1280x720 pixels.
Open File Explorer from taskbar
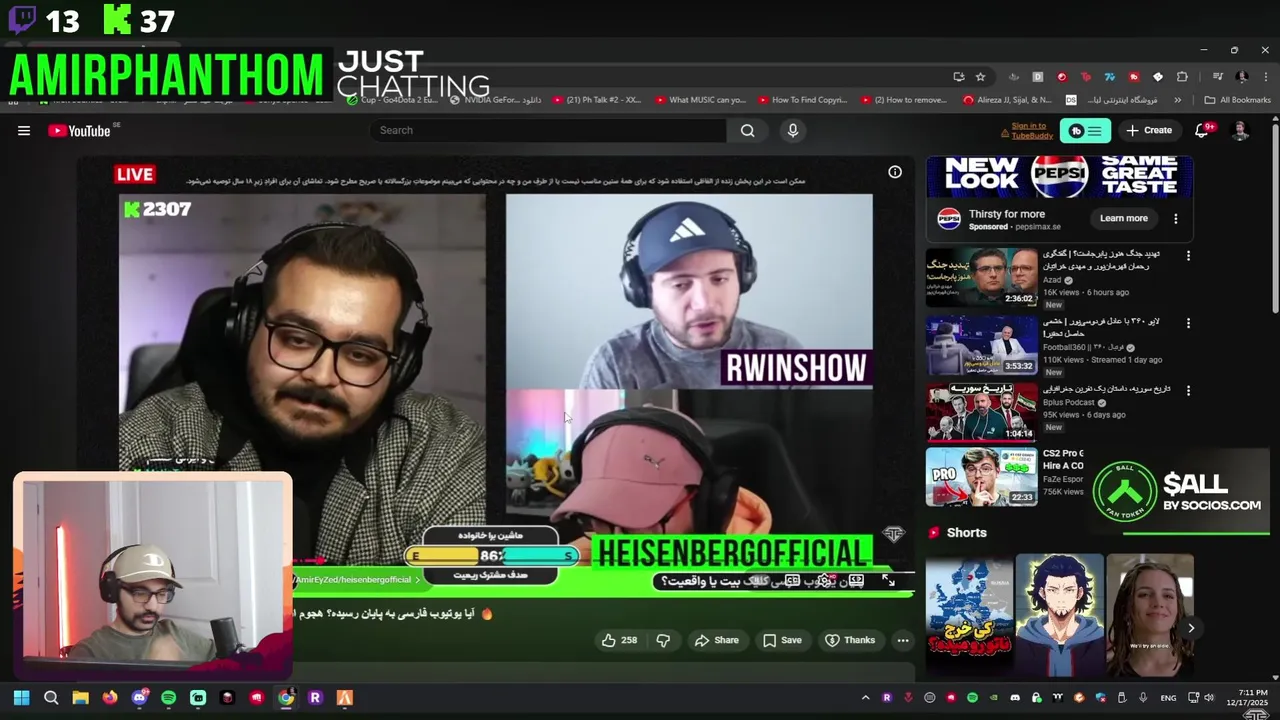point(80,698)
